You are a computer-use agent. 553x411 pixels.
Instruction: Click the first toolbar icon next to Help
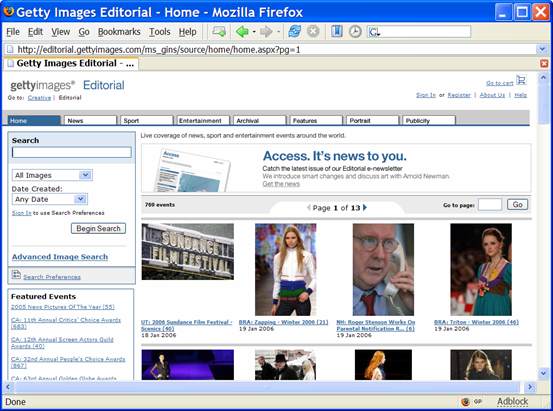click(x=219, y=32)
